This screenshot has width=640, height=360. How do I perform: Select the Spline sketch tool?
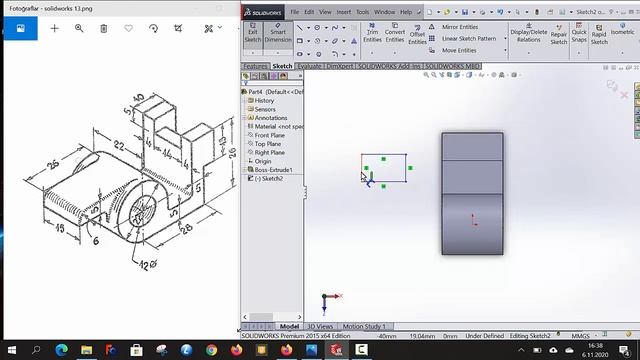(x=335, y=28)
